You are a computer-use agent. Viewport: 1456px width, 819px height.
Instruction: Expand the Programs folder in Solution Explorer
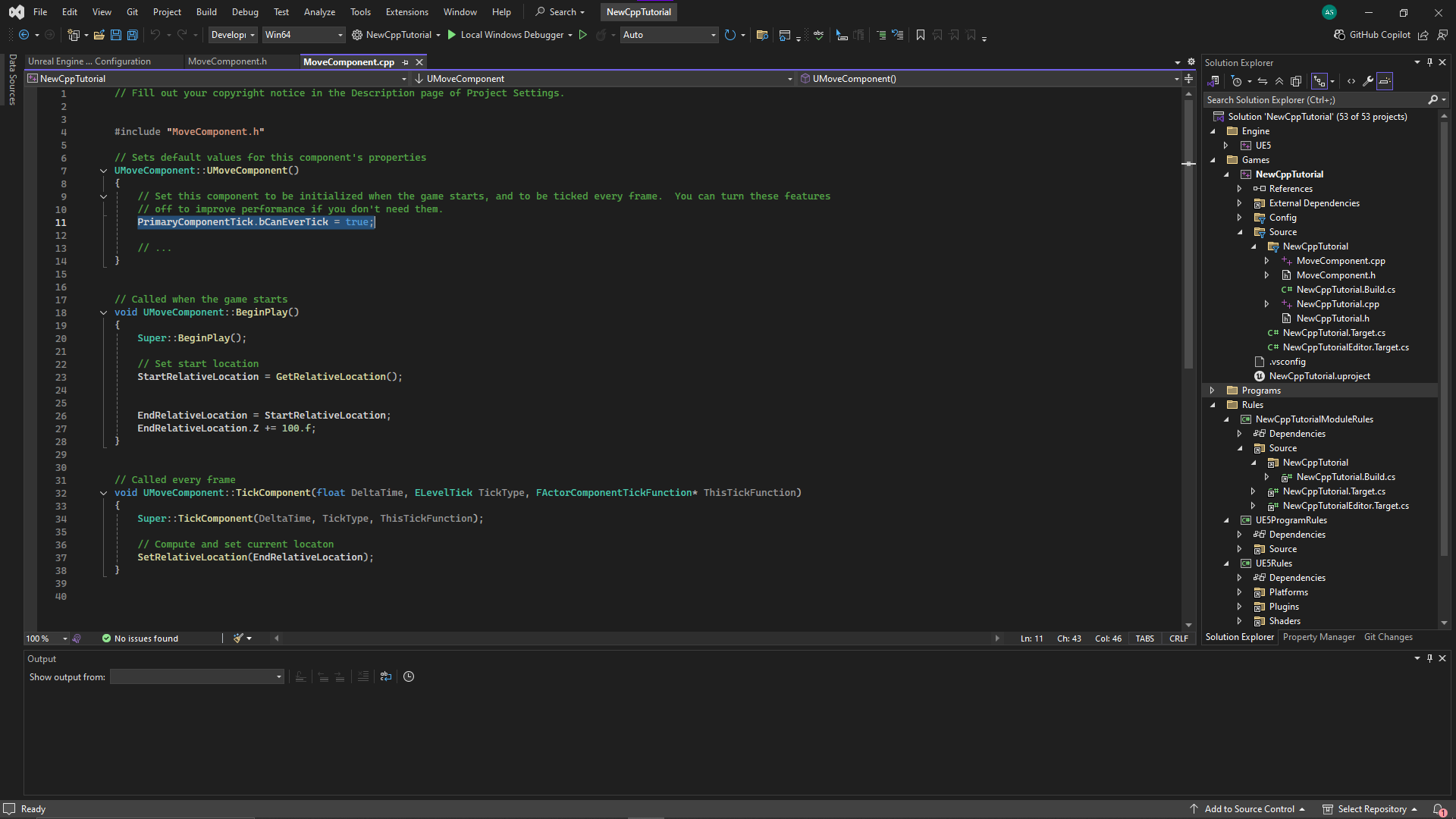tap(1212, 391)
